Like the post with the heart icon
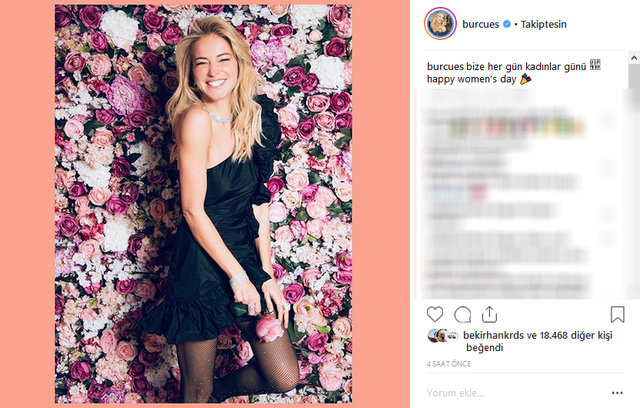The image size is (640, 408). [x=436, y=314]
